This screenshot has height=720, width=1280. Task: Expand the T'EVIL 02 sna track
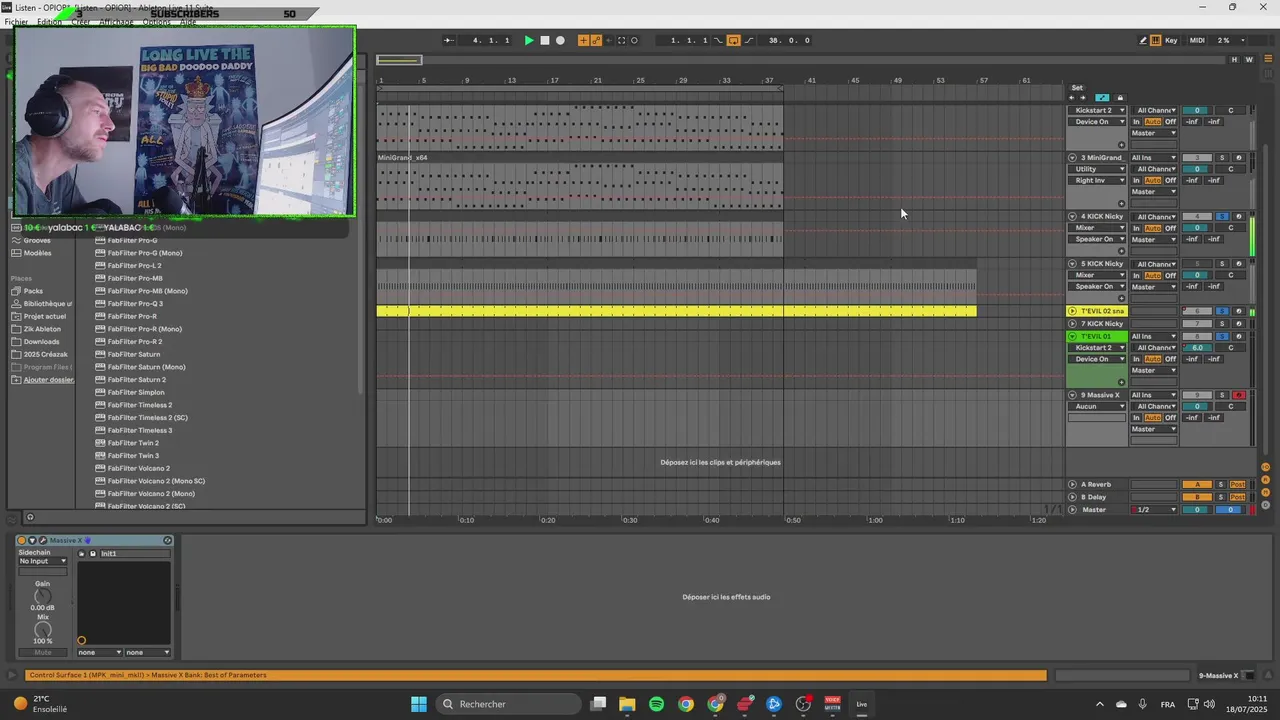pos(1072,311)
